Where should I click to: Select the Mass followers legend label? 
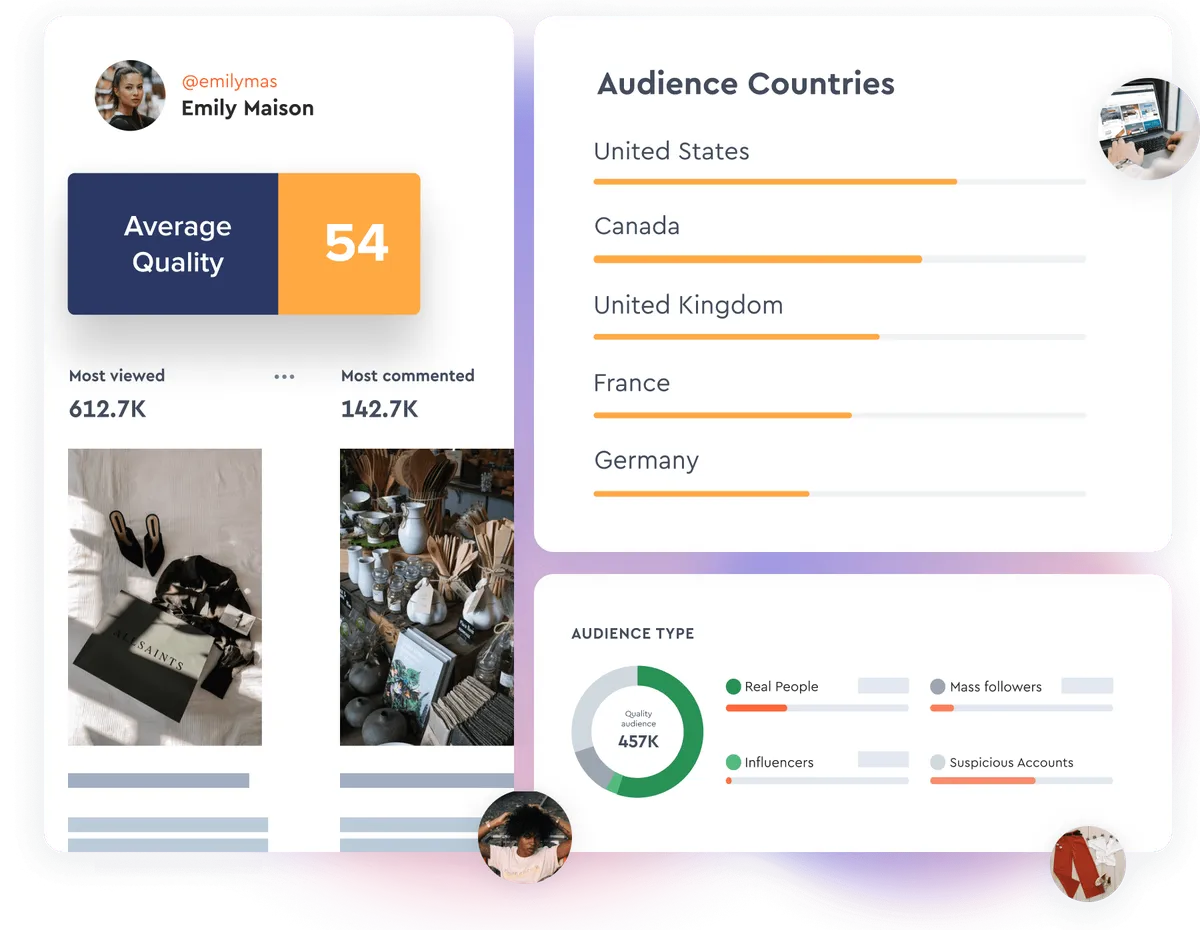995,687
